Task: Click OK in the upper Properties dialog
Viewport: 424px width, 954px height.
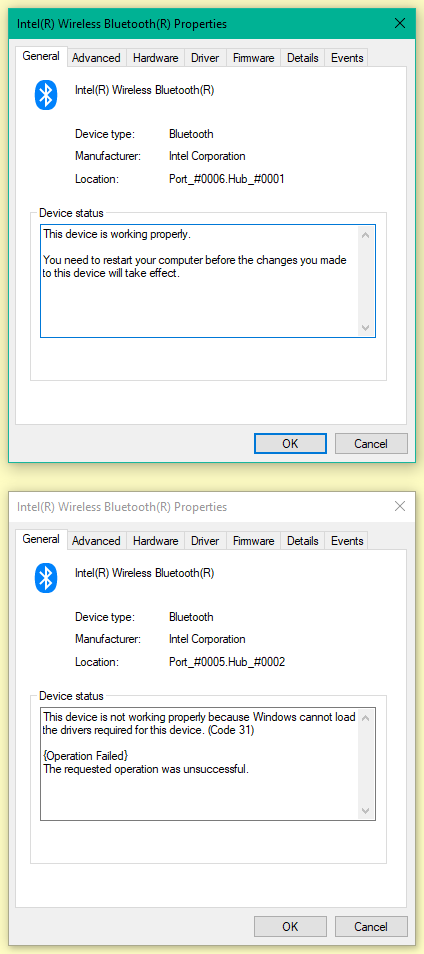Action: (290, 444)
